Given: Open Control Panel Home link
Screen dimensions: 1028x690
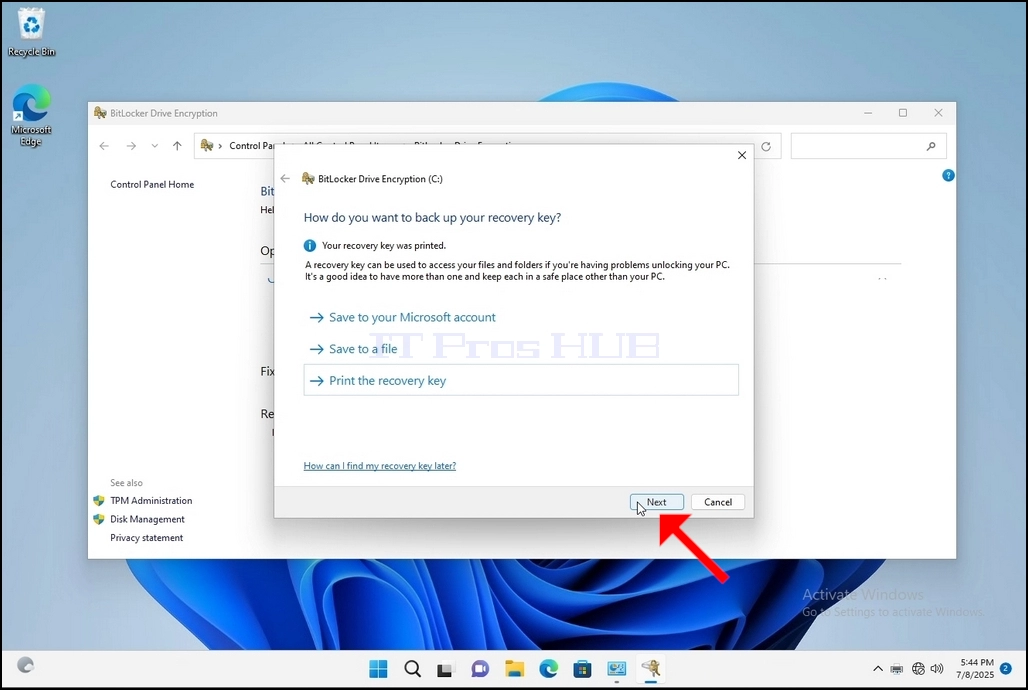Looking at the screenshot, I should point(152,184).
